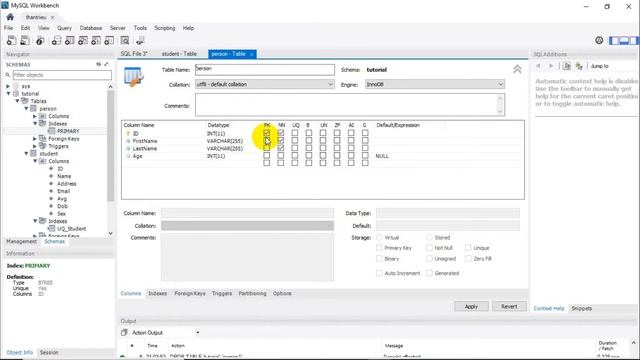This screenshot has width=640, height=360.
Task: Reconnect to DBMS toolbar icon
Action: (140, 40)
